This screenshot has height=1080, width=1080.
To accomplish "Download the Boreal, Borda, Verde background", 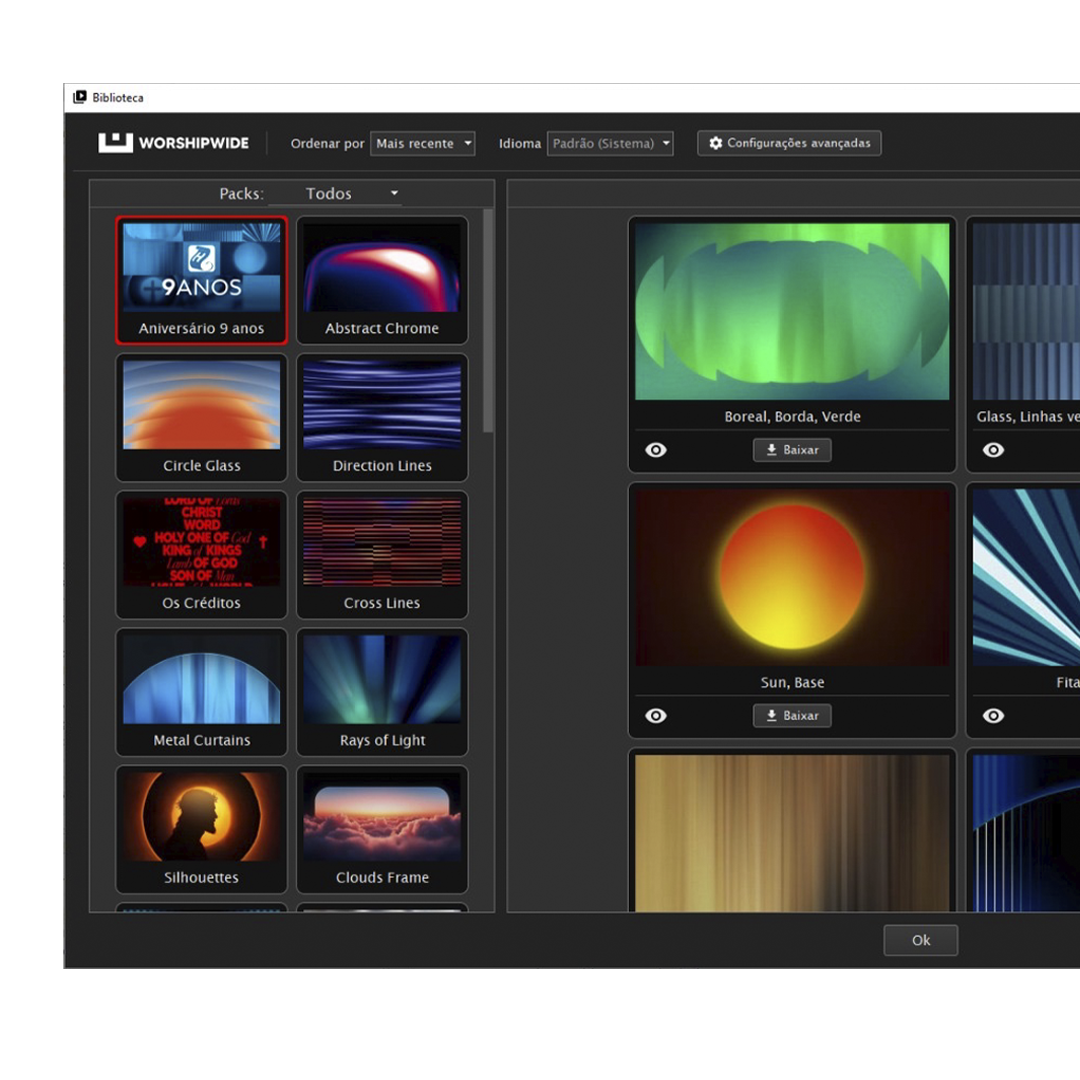I will tap(791, 450).
